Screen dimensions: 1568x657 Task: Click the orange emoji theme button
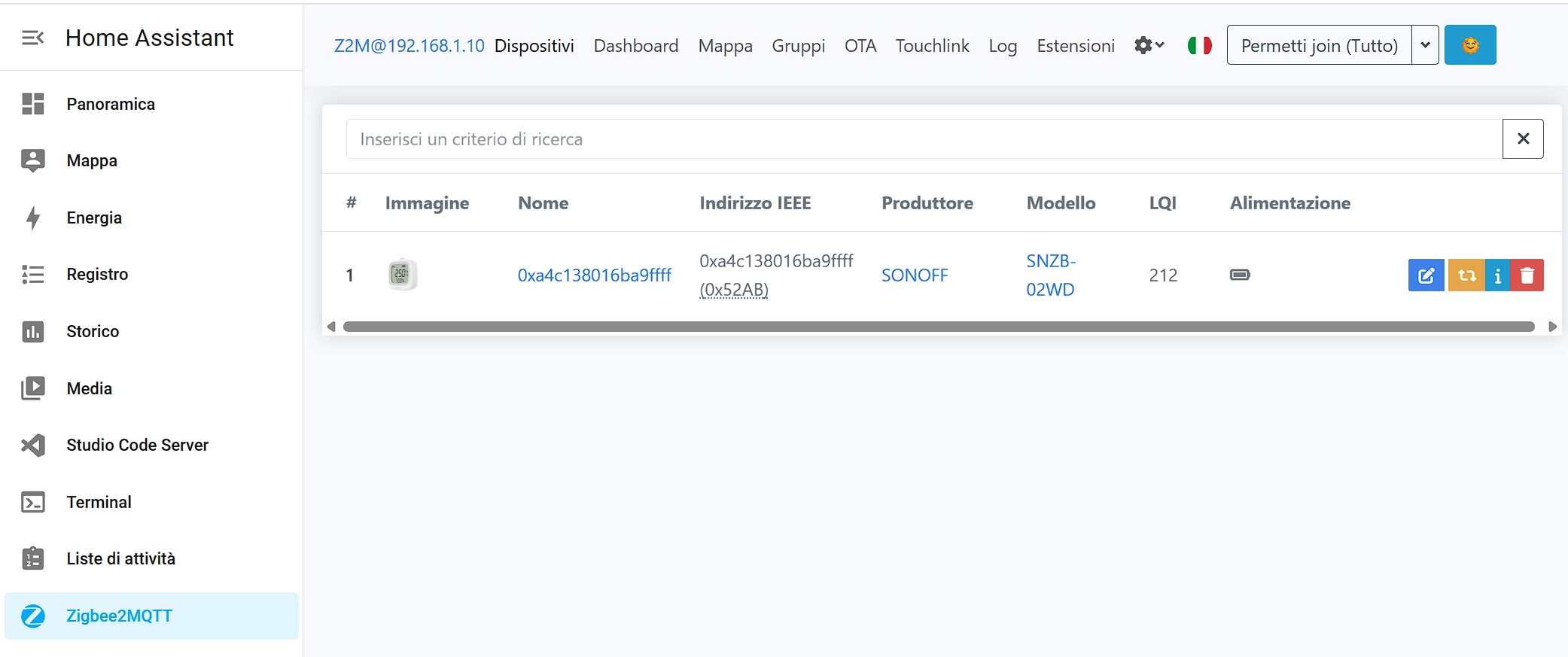coord(1470,45)
